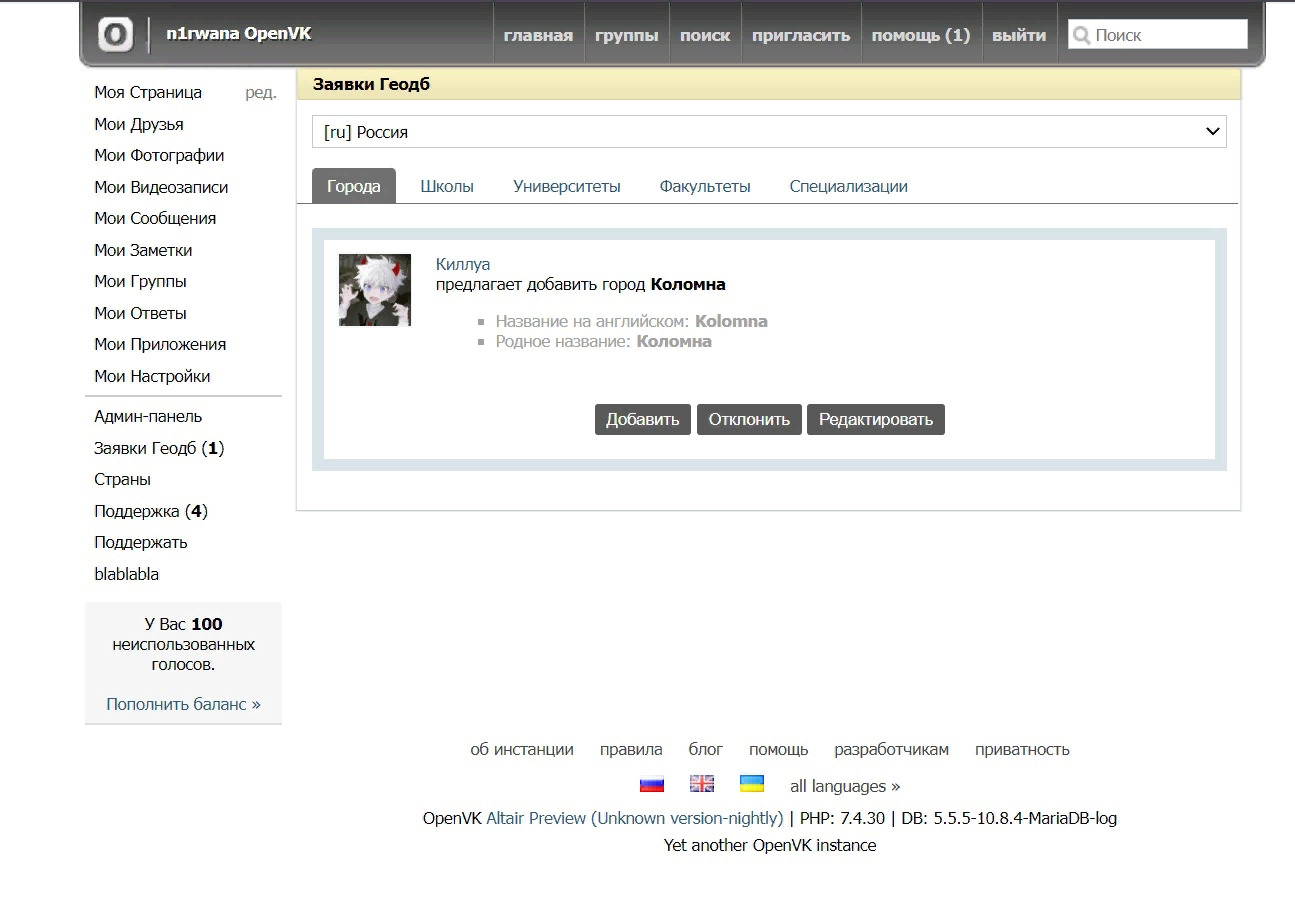This screenshot has height=913, width=1295.
Task: Open Мои Сообщения
Action: point(155,218)
